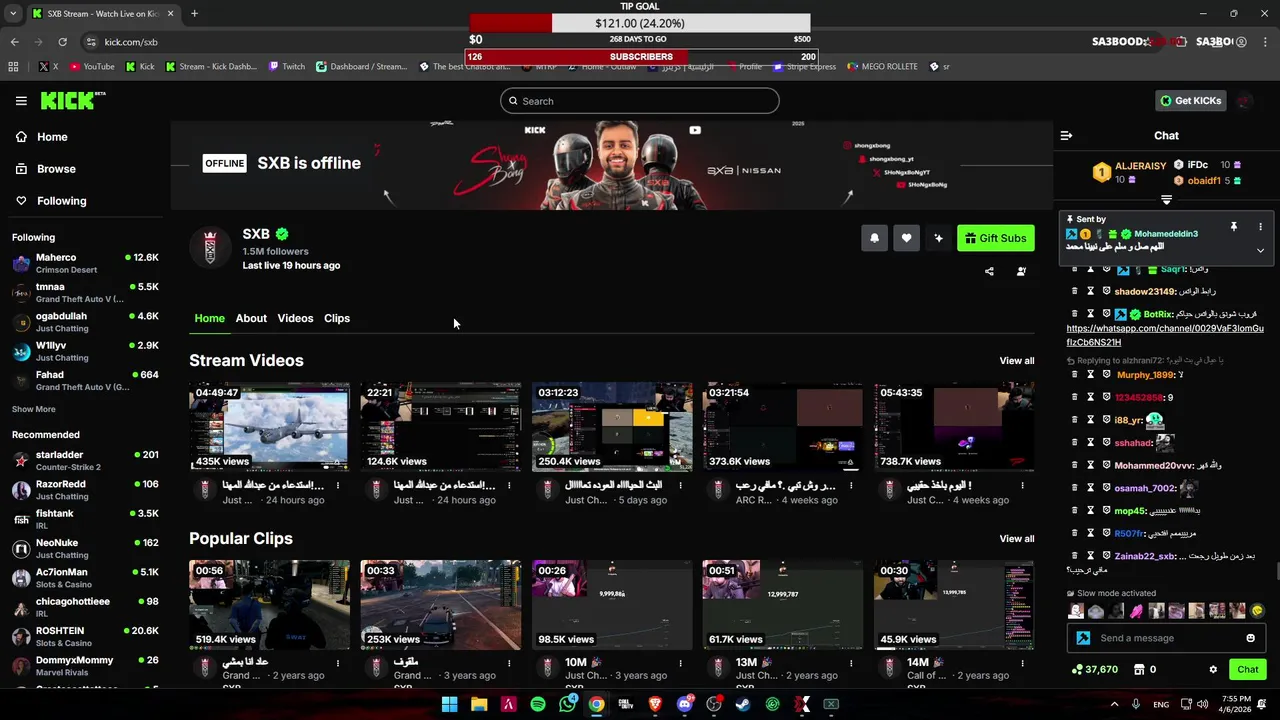Image resolution: width=1280 pixels, height=720 pixels.
Task: Open options for 738.7K views video
Action: pos(1022,486)
